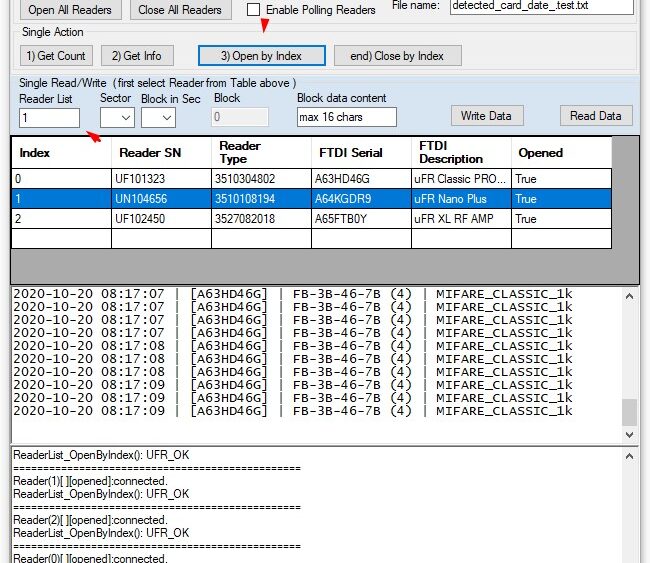Screen dimensions: 650x563
Task: Click Reader(2)[ ][opened]:connected. status line
Action: coord(90,520)
